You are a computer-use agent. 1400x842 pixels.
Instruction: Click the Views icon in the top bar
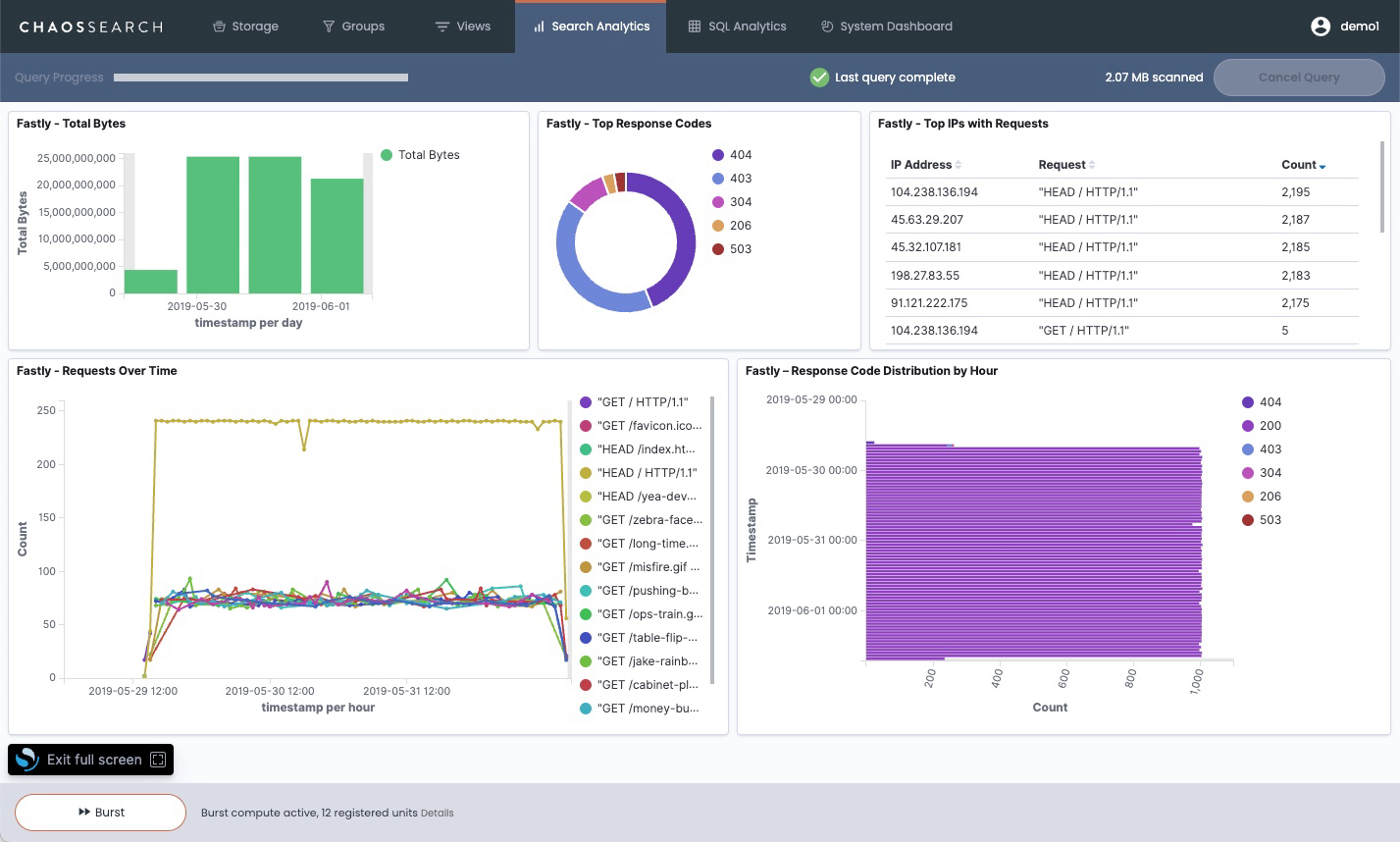coord(441,26)
